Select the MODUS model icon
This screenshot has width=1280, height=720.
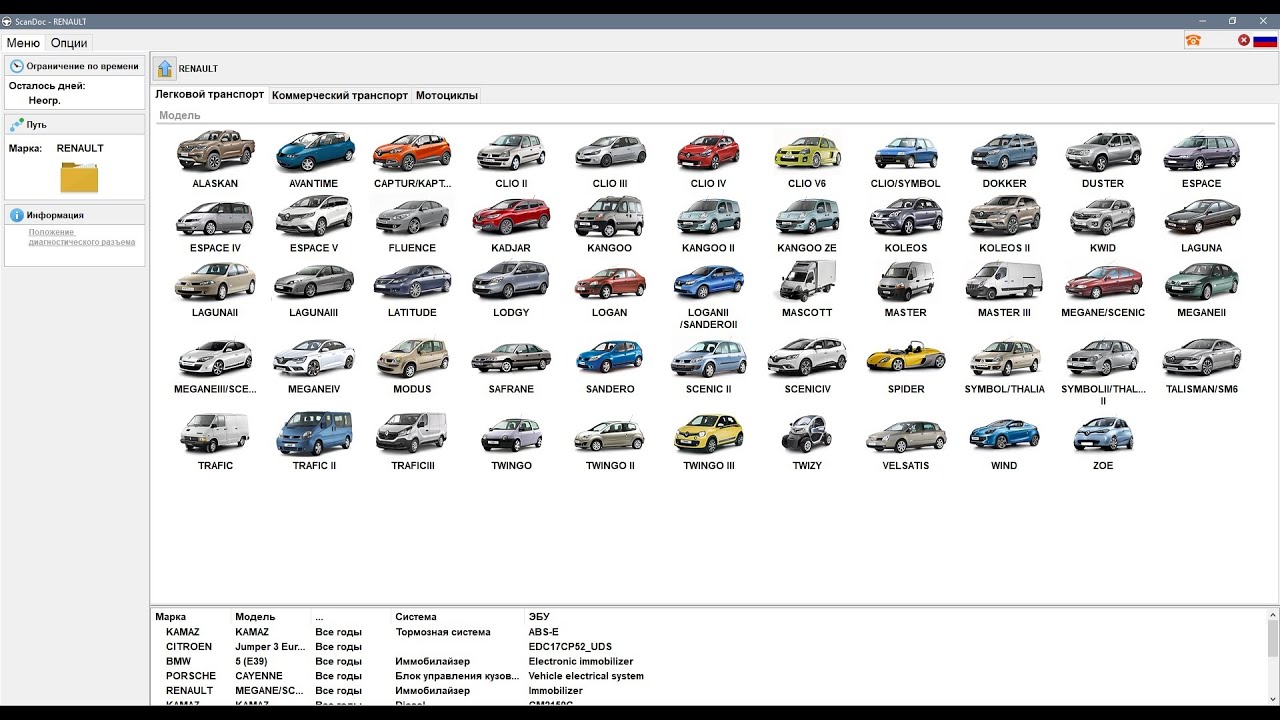pyautogui.click(x=412, y=357)
